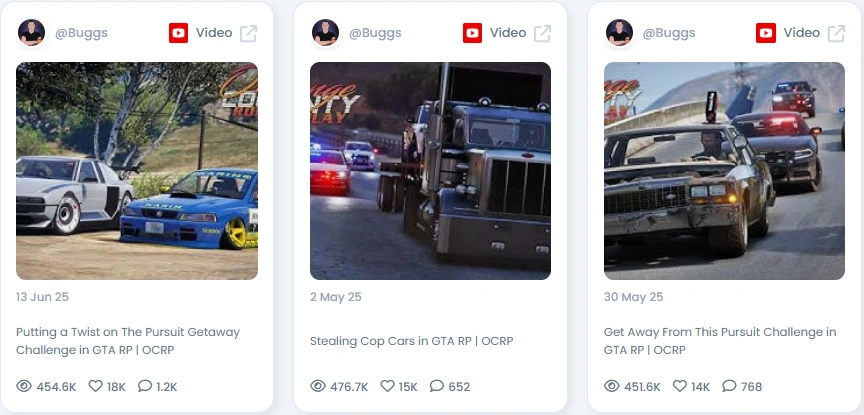Screen dimensions: 864x415
Task: Open thumbnail with semi truck and police cars
Action: pos(430,171)
